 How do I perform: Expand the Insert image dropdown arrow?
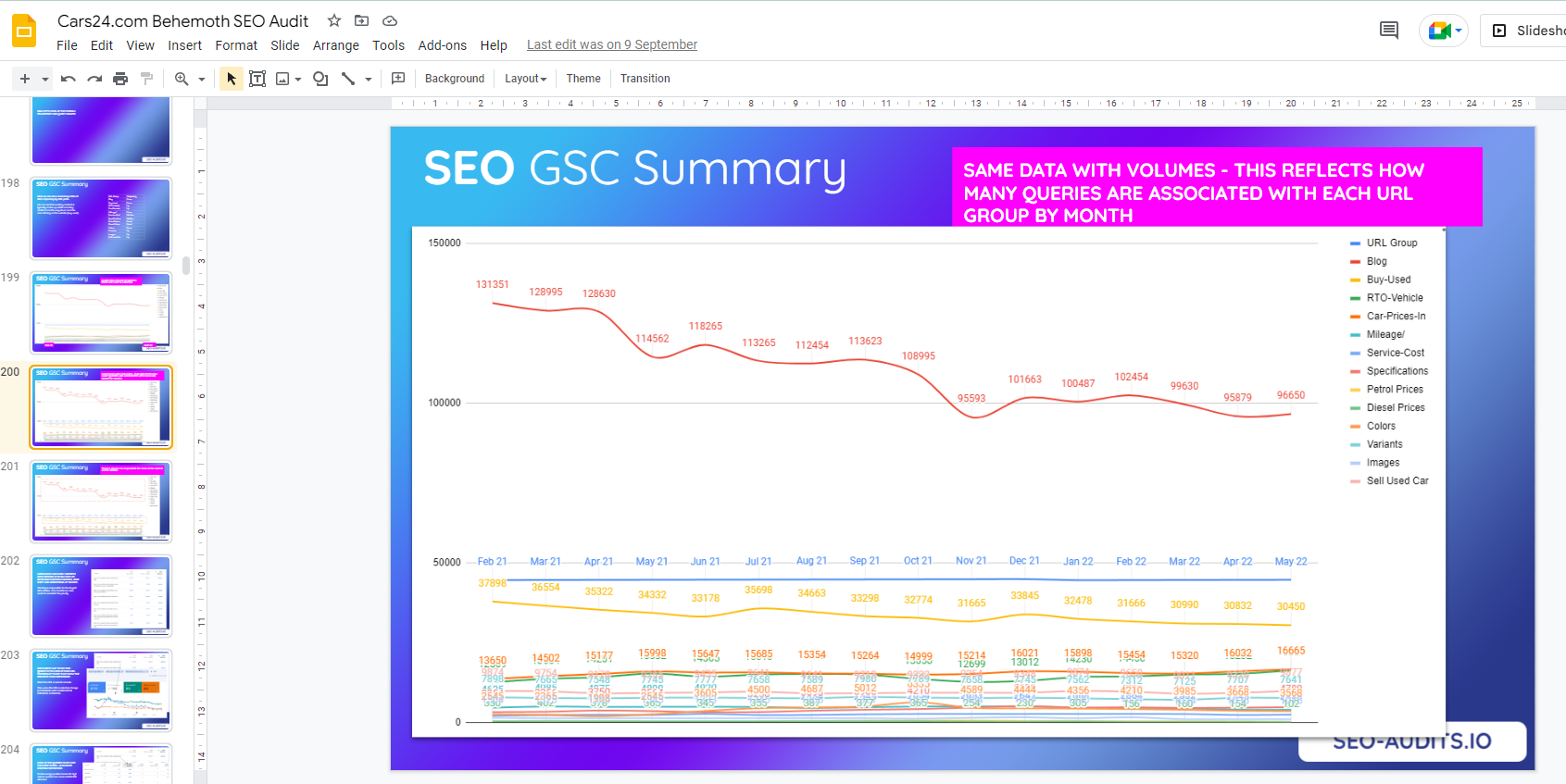click(298, 80)
